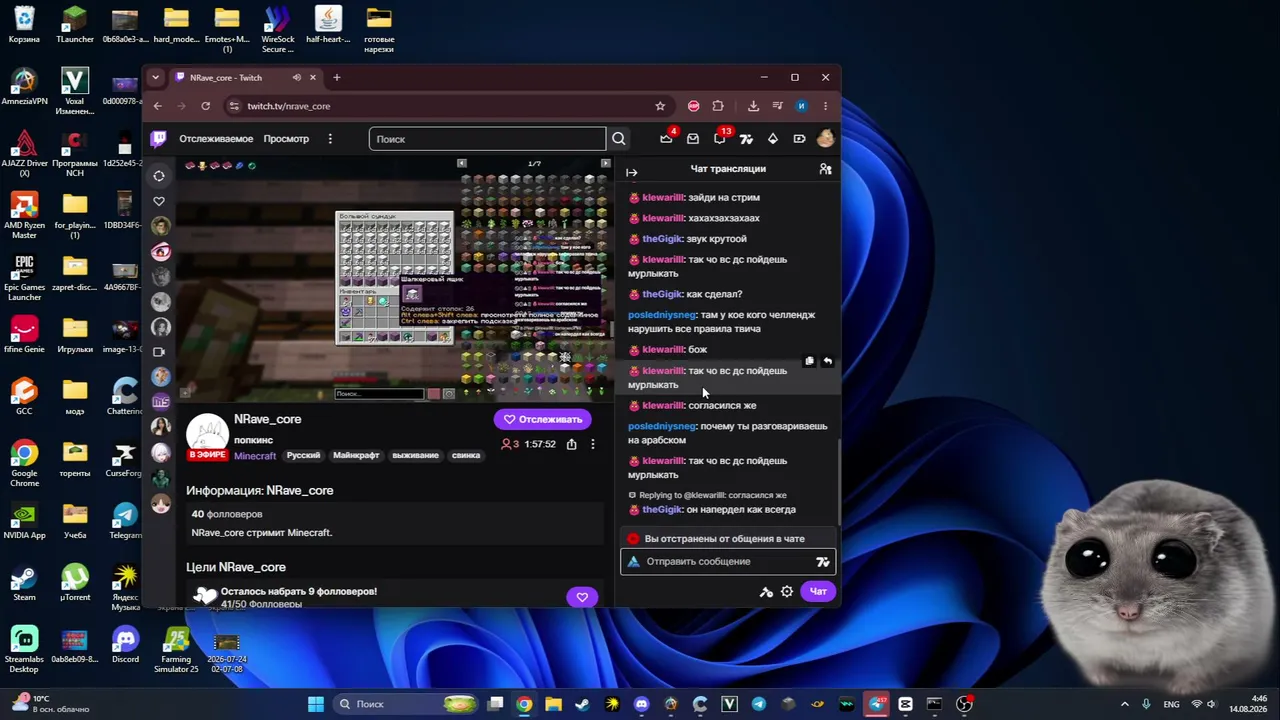Select the Русский tag
Image resolution: width=1280 pixels, height=720 pixels.
[303, 455]
